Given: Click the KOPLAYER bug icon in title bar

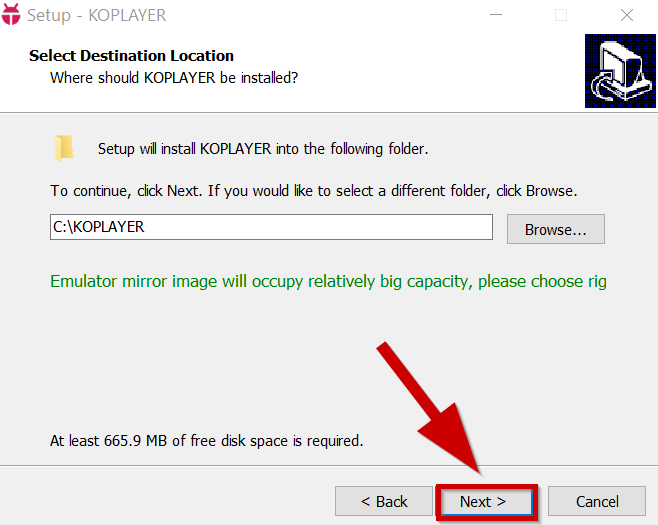Looking at the screenshot, I should pyautogui.click(x=11, y=14).
